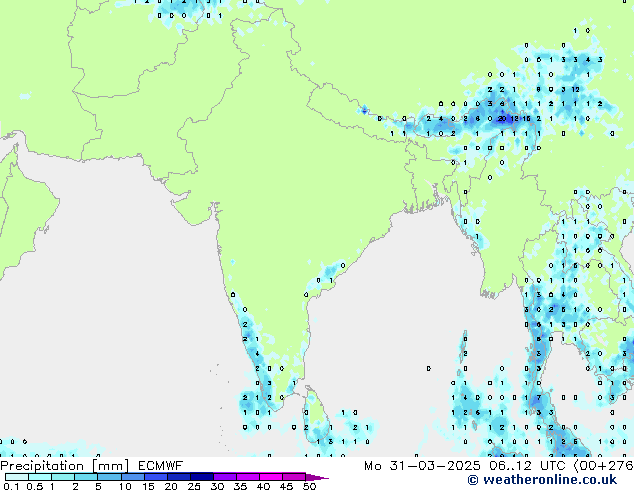The height and width of the screenshot is (490, 634).
Task: Click the '16' precipitation value on map
Action: pos(526,118)
